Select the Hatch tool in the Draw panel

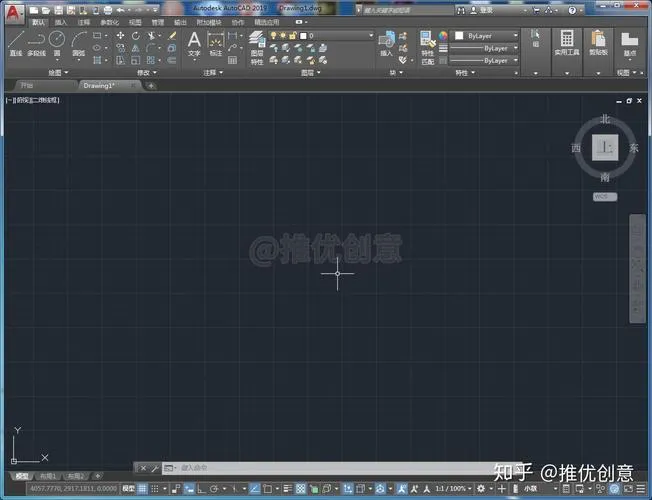97,60
